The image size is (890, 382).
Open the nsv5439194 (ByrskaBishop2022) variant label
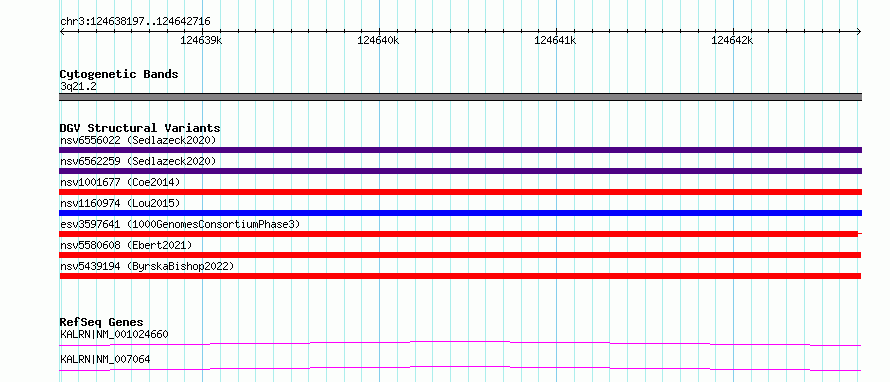(147, 266)
